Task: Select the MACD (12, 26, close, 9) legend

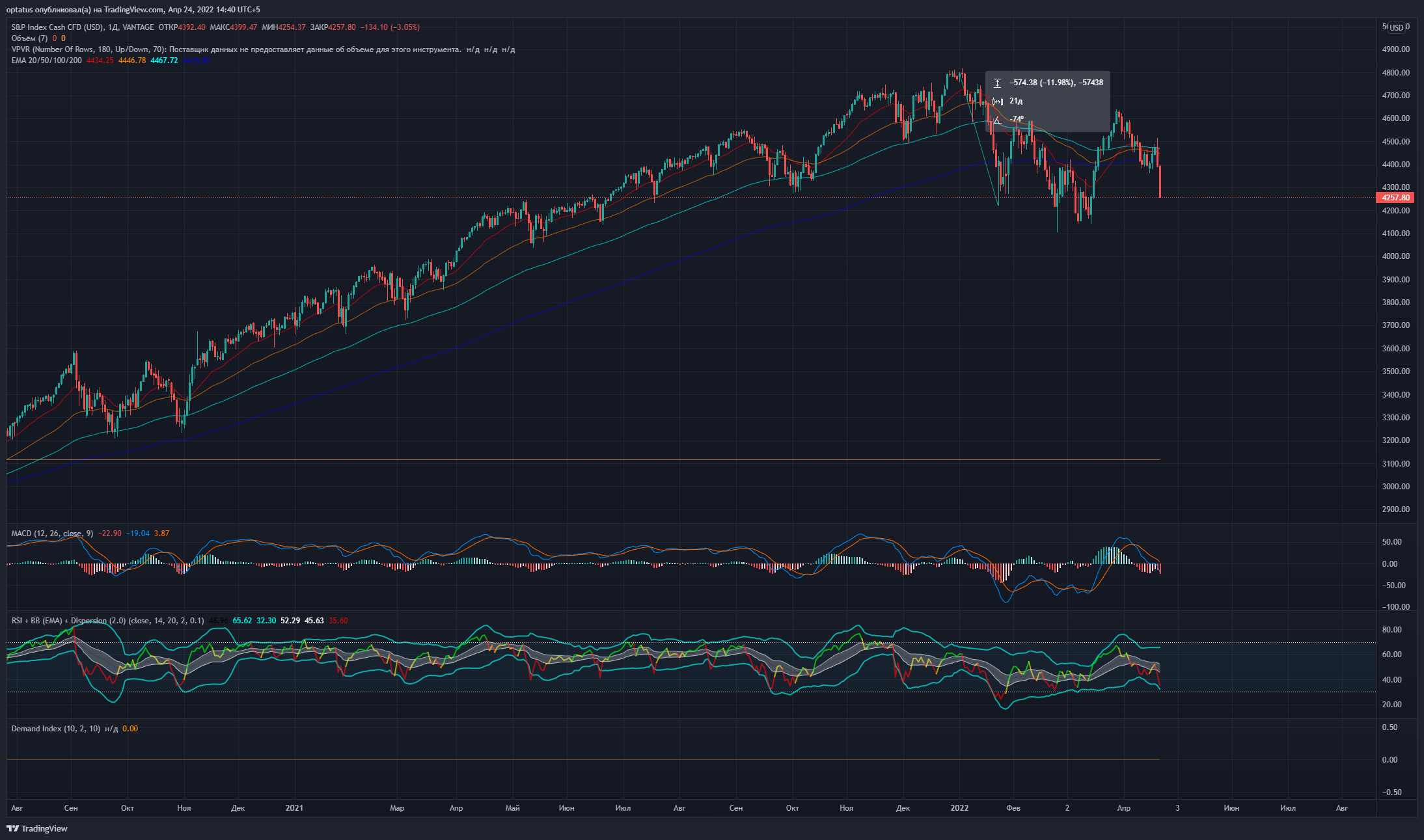Action: pos(52,534)
